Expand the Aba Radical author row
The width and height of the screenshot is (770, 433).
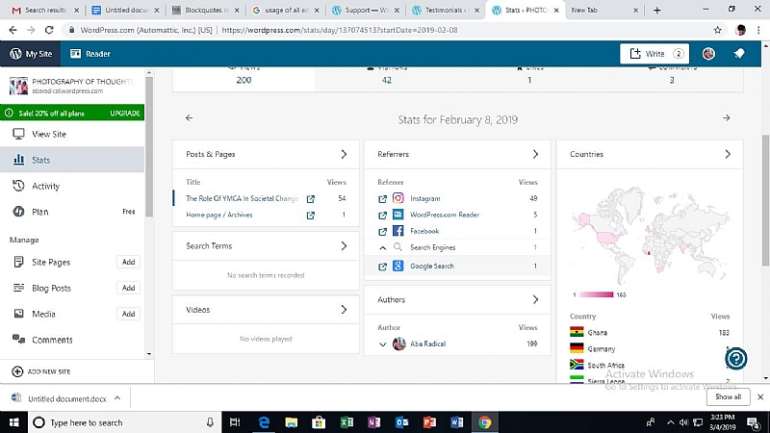click(x=383, y=345)
